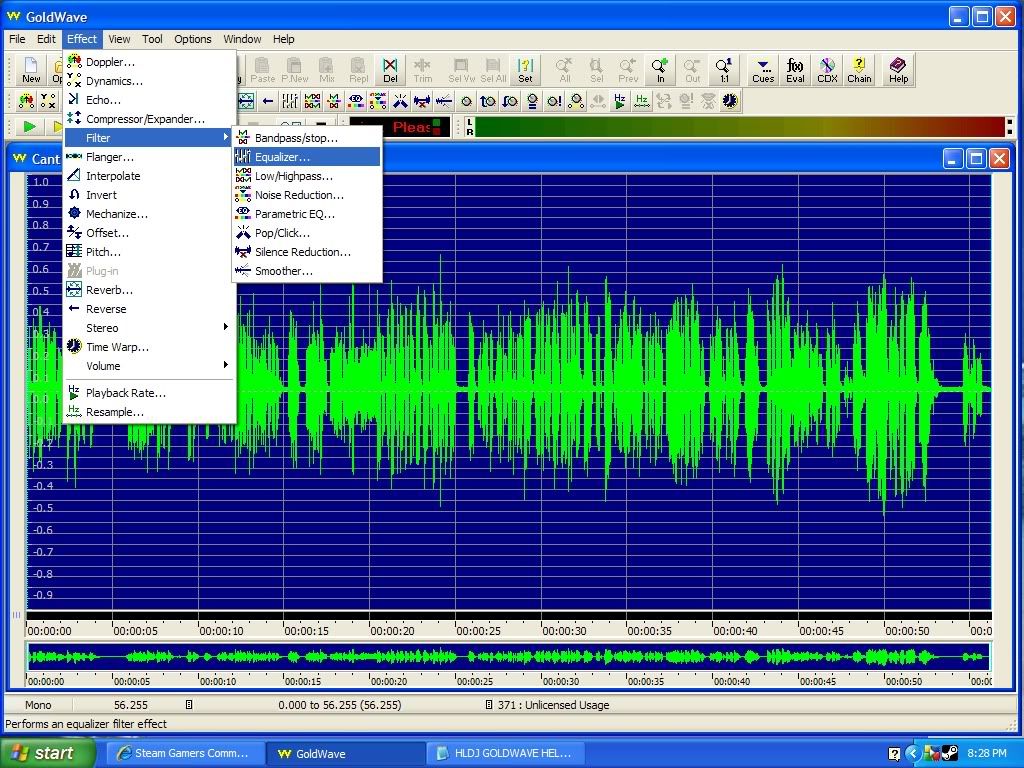Click the overview waveform strip at bottom
The width and height of the screenshot is (1024, 768).
[x=508, y=657]
